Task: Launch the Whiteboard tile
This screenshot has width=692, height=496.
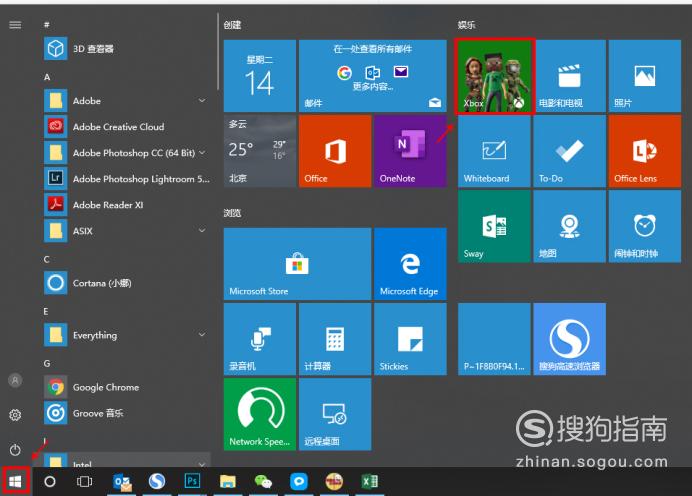Action: coord(494,151)
